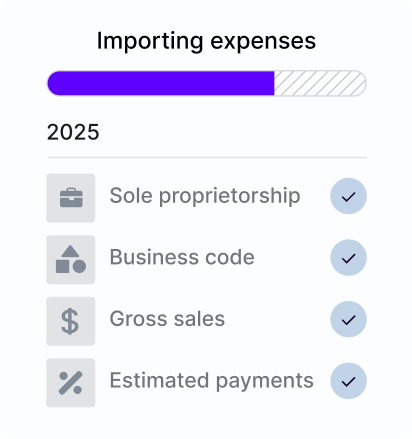
Task: Click the divider line below 2025
Action: (x=207, y=157)
